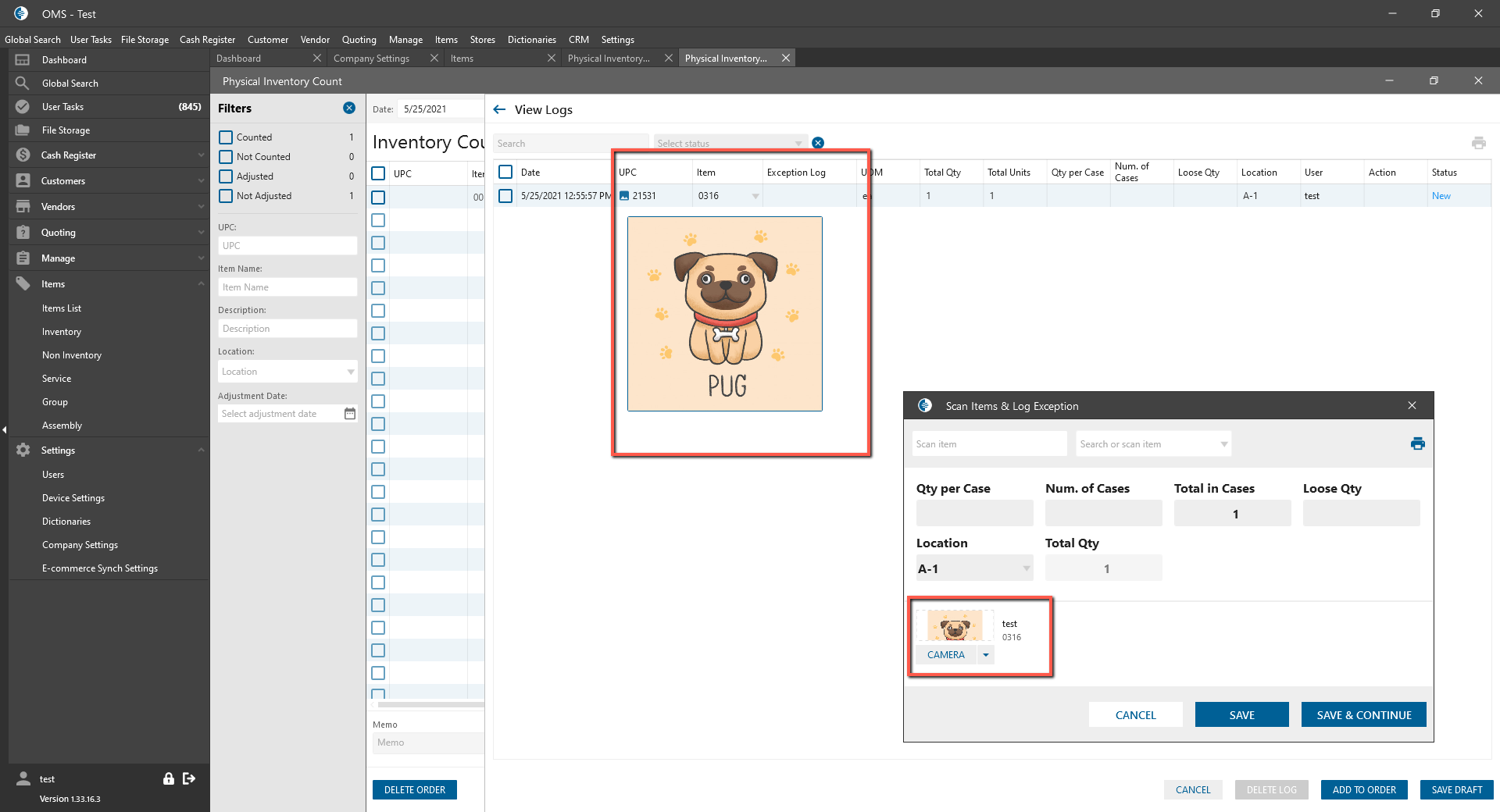Enable the Not Counted filter checkbox

[x=226, y=157]
